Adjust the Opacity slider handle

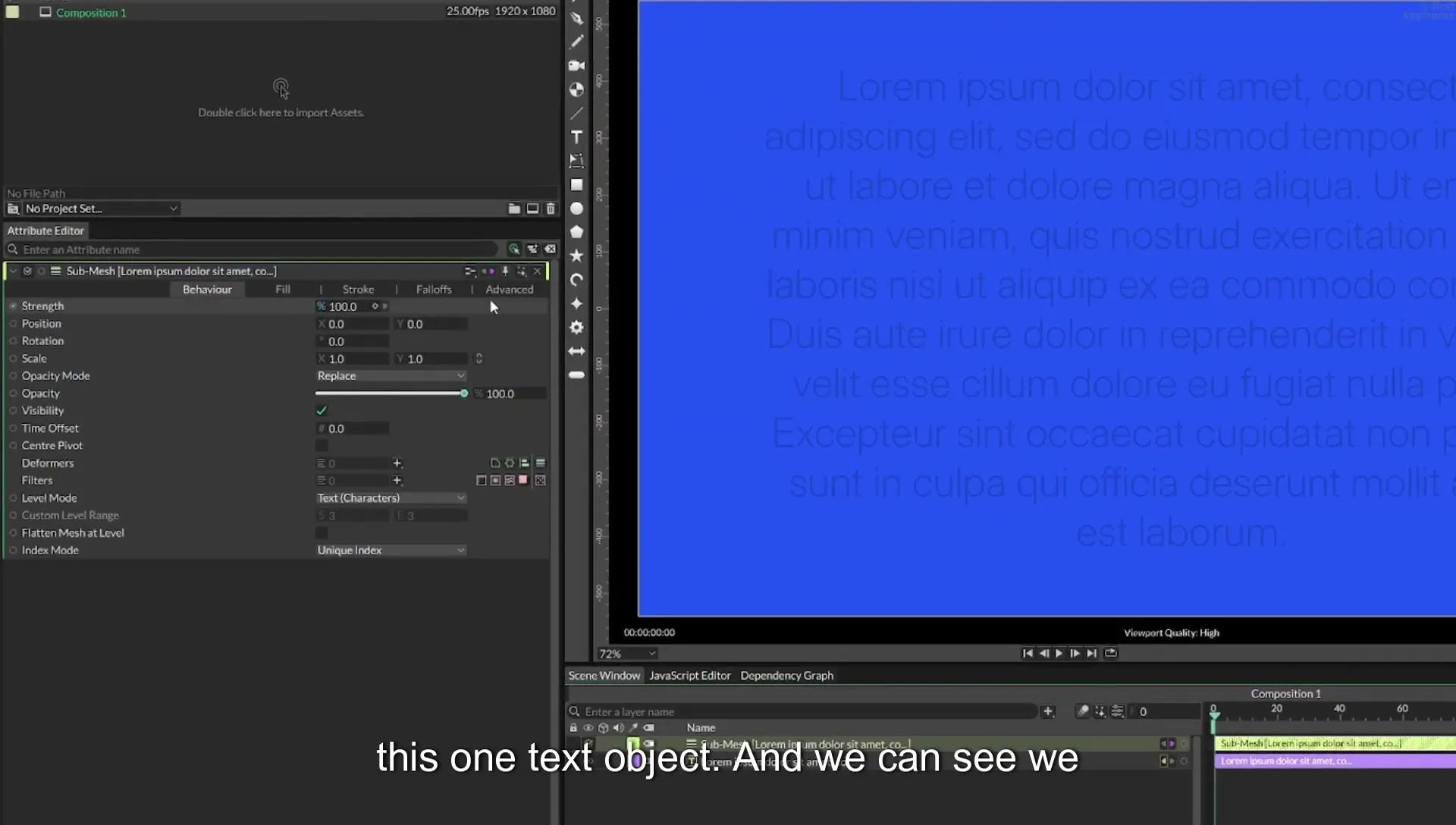tap(464, 394)
